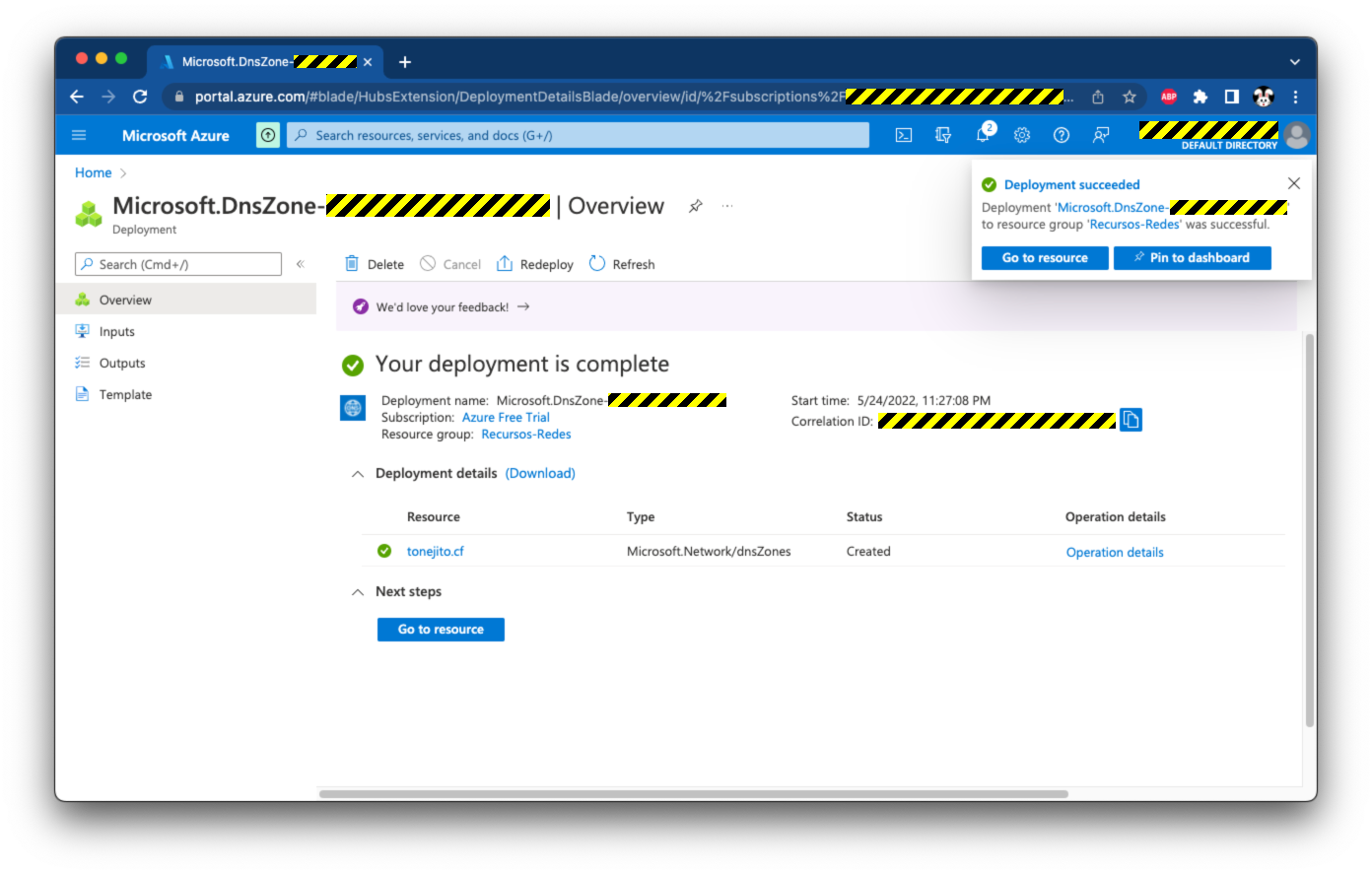
Task: Open portal settings gear
Action: pos(1022,136)
